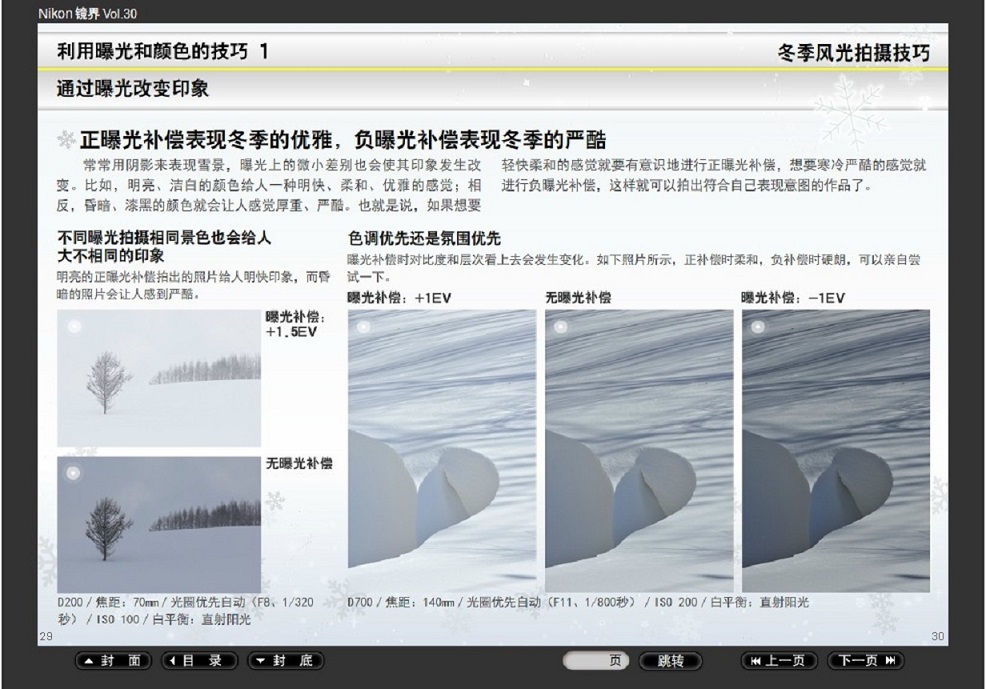Click the 冬季风光拍摄技巧 header title
986x689 pixels.
pos(853,53)
